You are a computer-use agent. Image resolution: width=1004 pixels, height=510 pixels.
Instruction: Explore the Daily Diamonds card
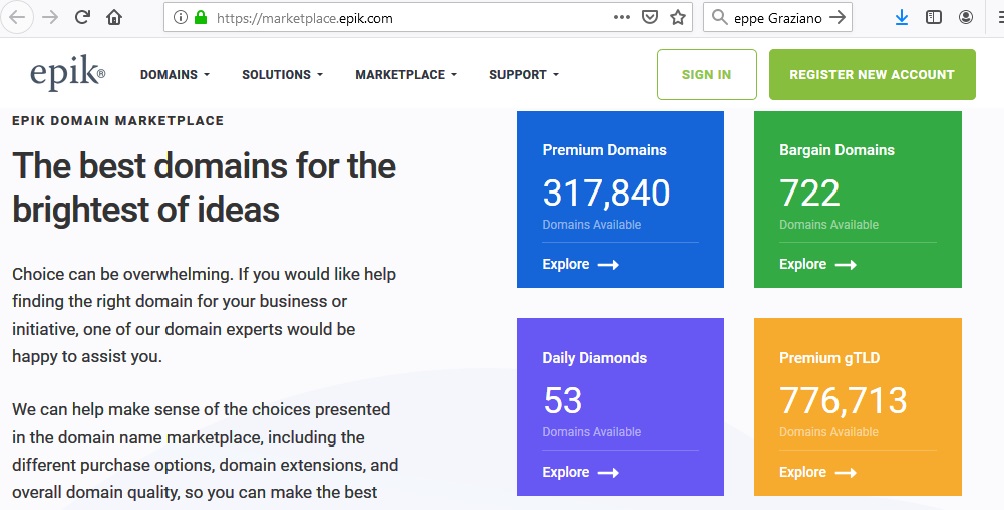click(580, 473)
